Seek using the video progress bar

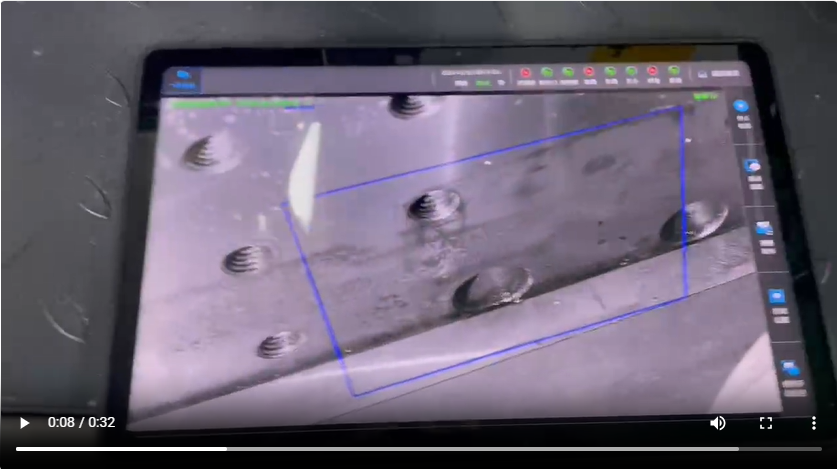click(418, 449)
